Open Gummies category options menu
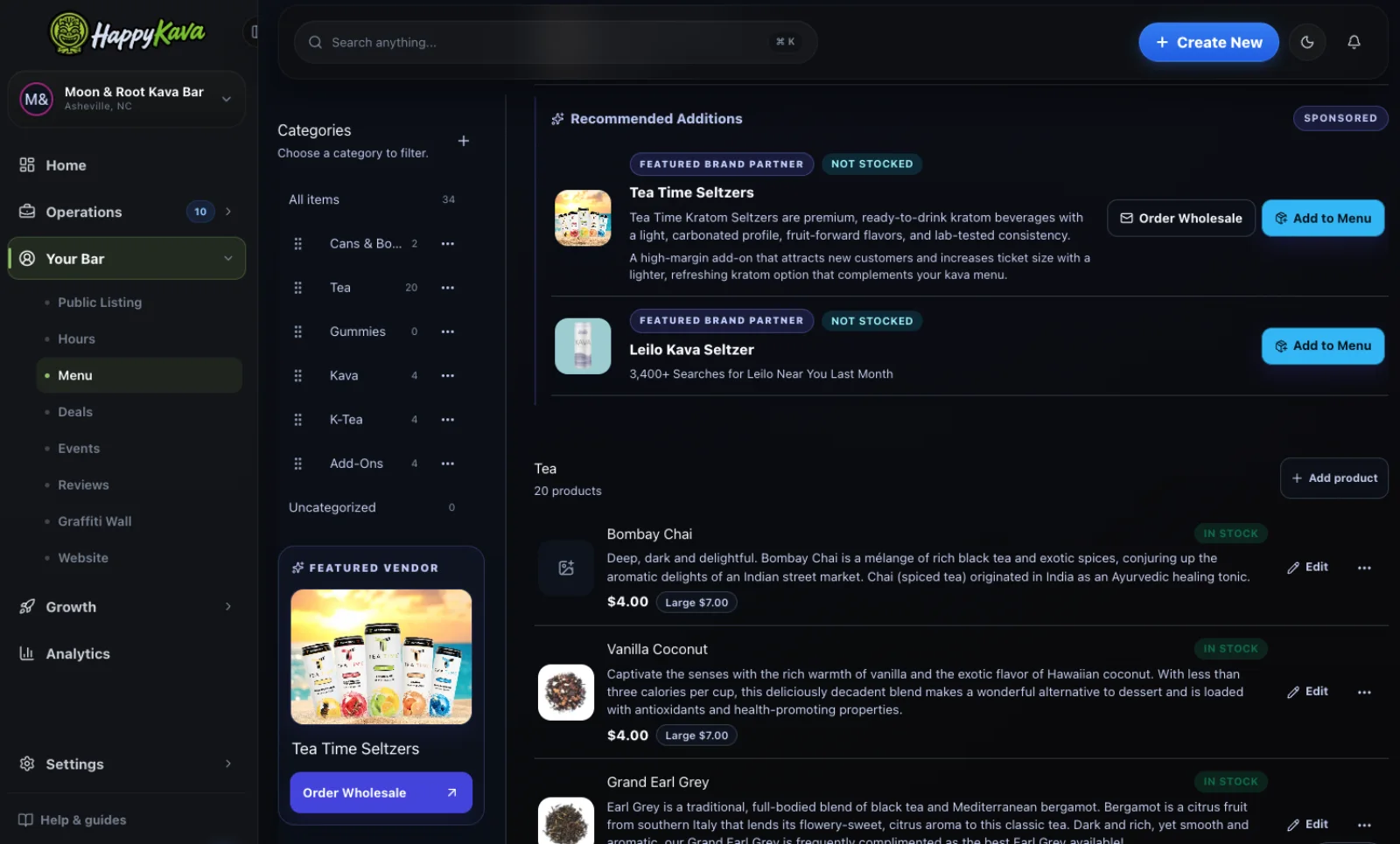The image size is (1400, 844). pos(448,331)
